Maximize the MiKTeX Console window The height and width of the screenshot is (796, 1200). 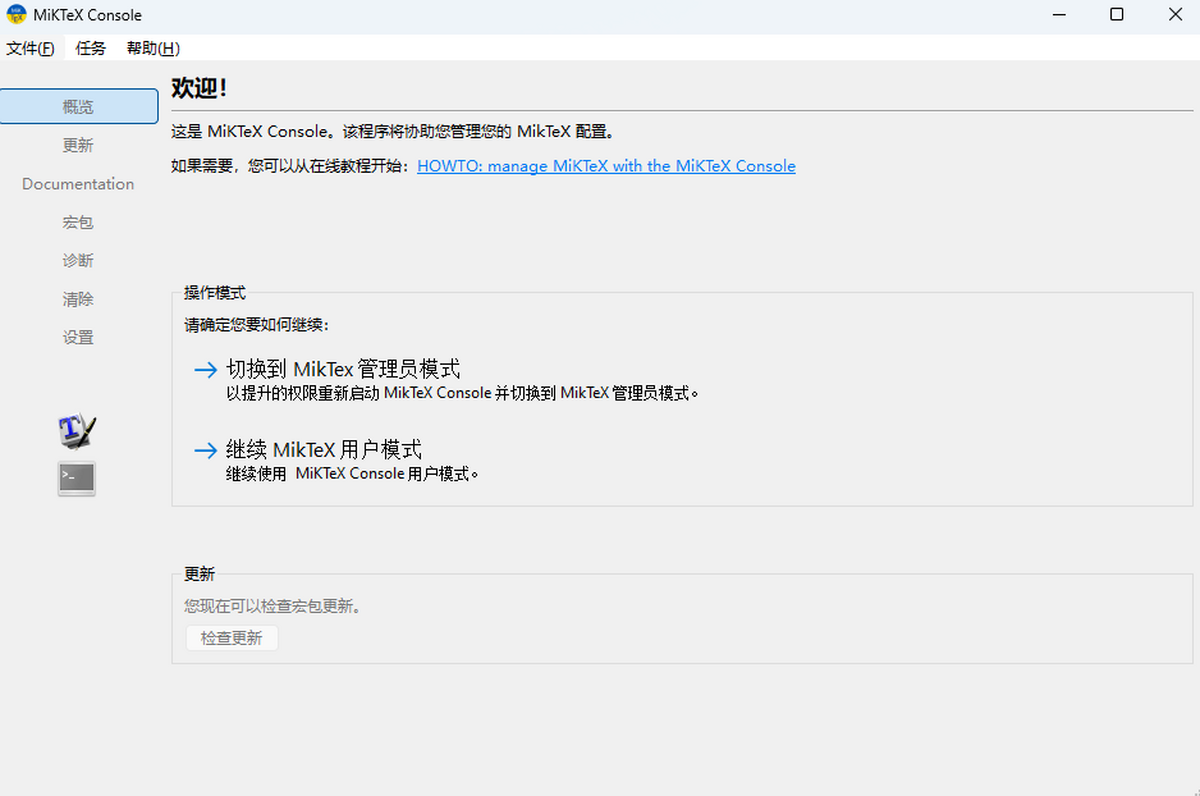click(1117, 15)
